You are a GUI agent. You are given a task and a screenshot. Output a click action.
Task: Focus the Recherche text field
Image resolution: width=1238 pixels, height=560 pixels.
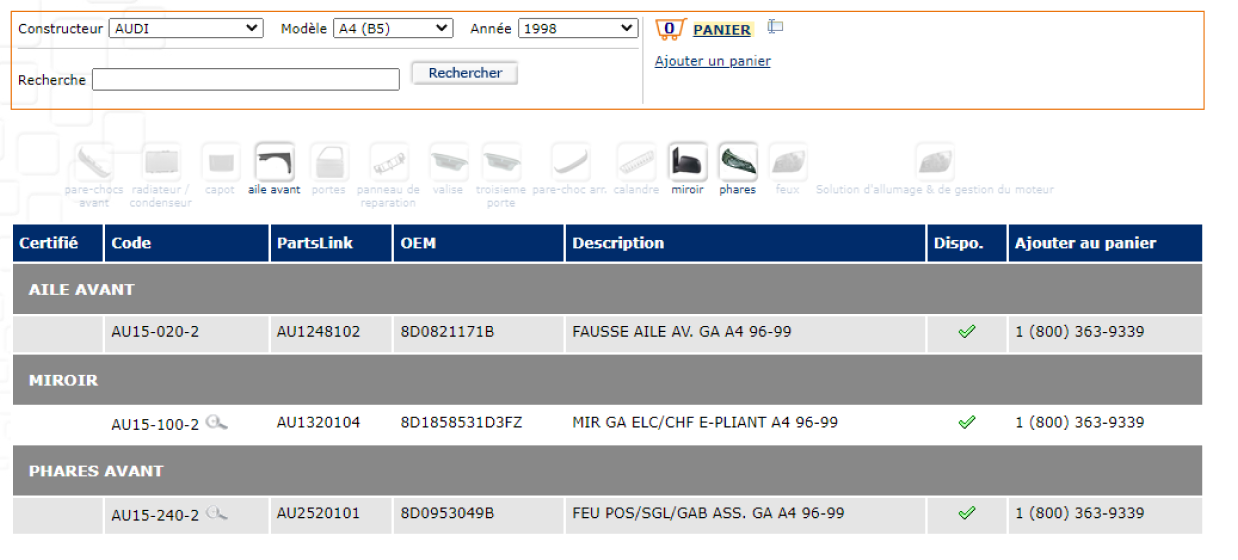click(246, 80)
